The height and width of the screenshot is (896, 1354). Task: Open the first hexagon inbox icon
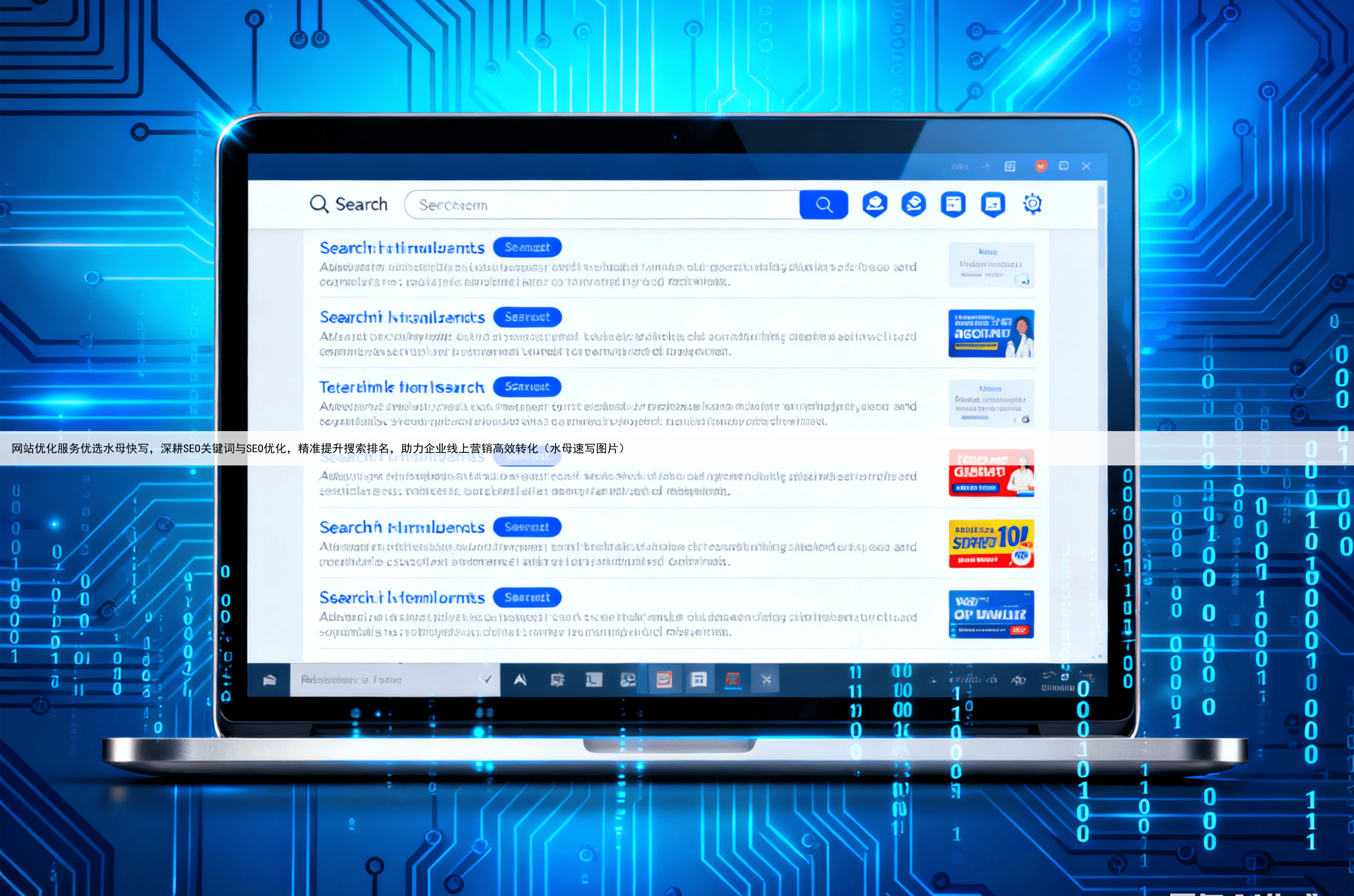click(875, 204)
